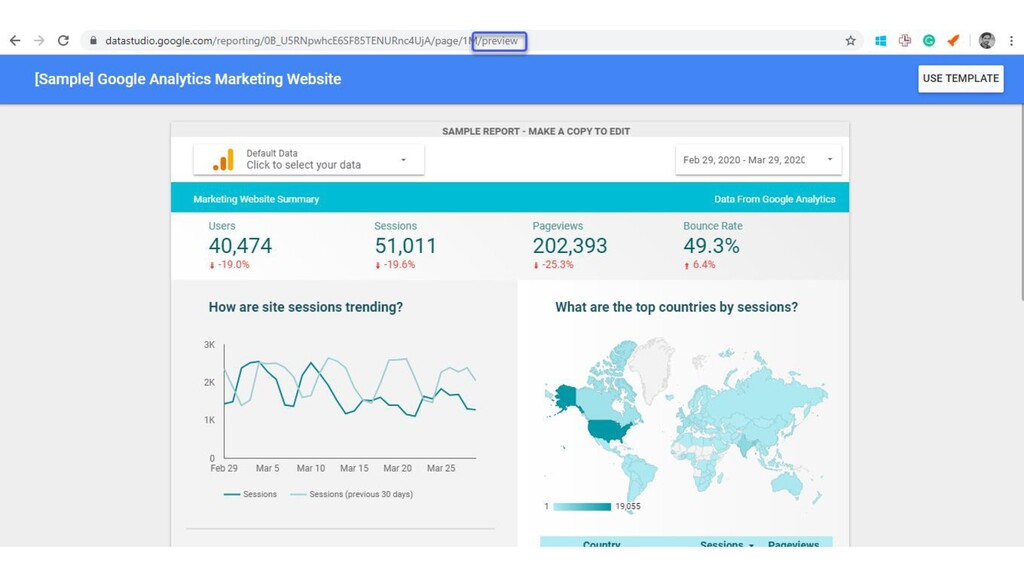This screenshot has width=1024, height=576.
Task: Open the Chrome profile avatar
Action: (987, 40)
